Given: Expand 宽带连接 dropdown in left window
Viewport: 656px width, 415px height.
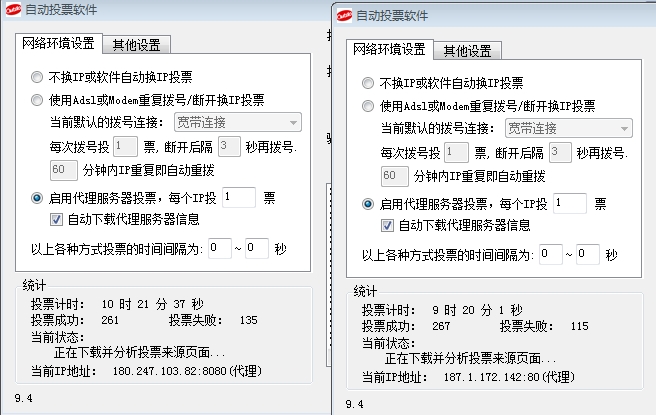Looking at the screenshot, I should (x=238, y=123).
